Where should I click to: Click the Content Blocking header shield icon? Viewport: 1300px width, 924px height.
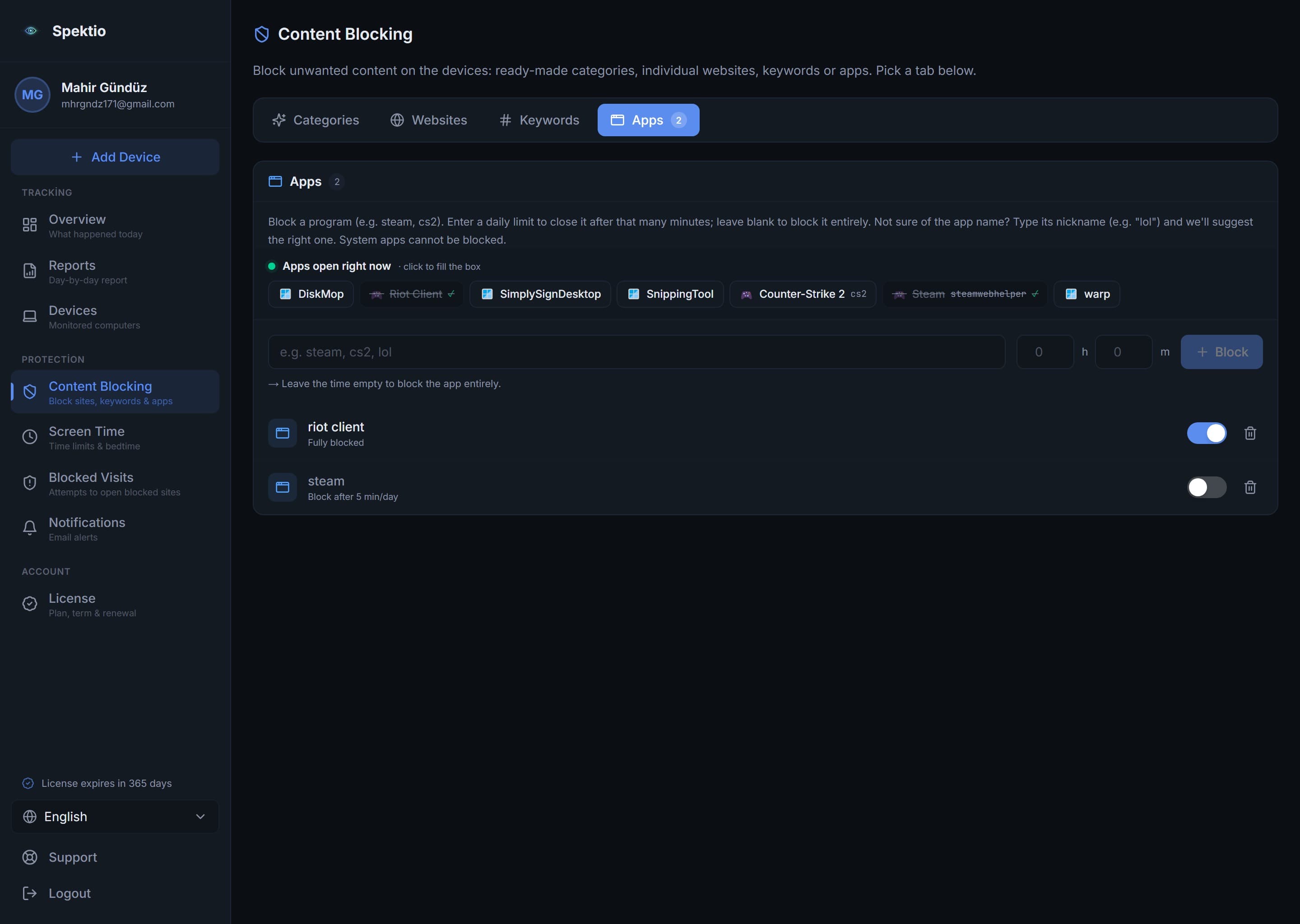[262, 34]
